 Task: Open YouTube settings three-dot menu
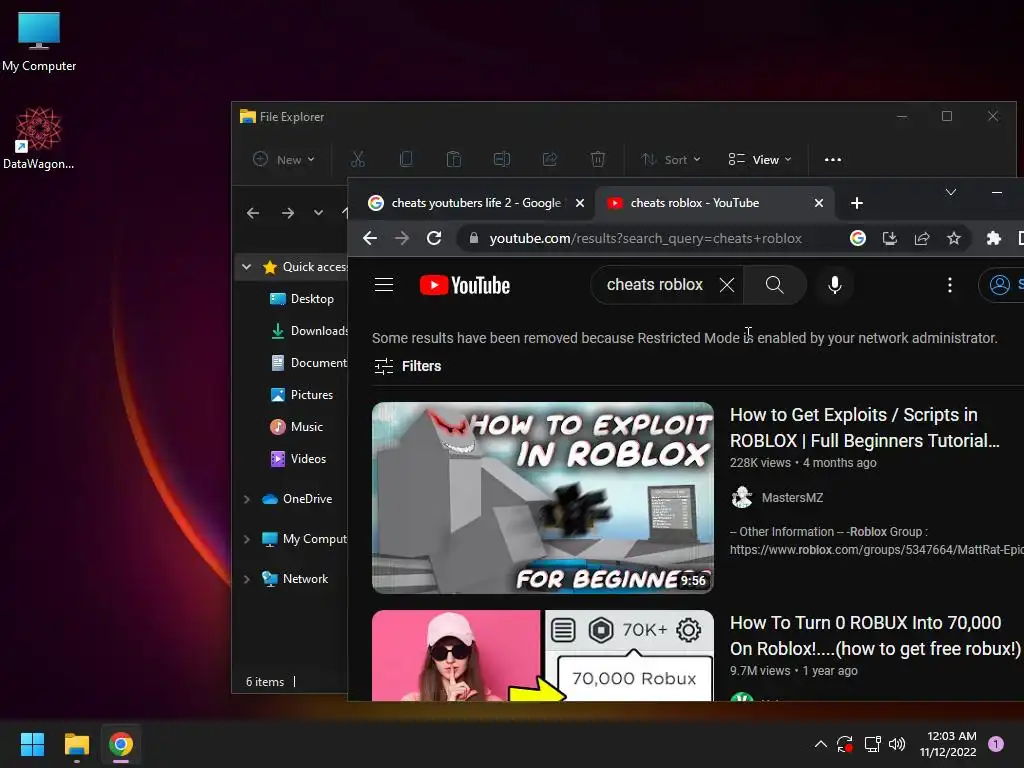point(950,285)
